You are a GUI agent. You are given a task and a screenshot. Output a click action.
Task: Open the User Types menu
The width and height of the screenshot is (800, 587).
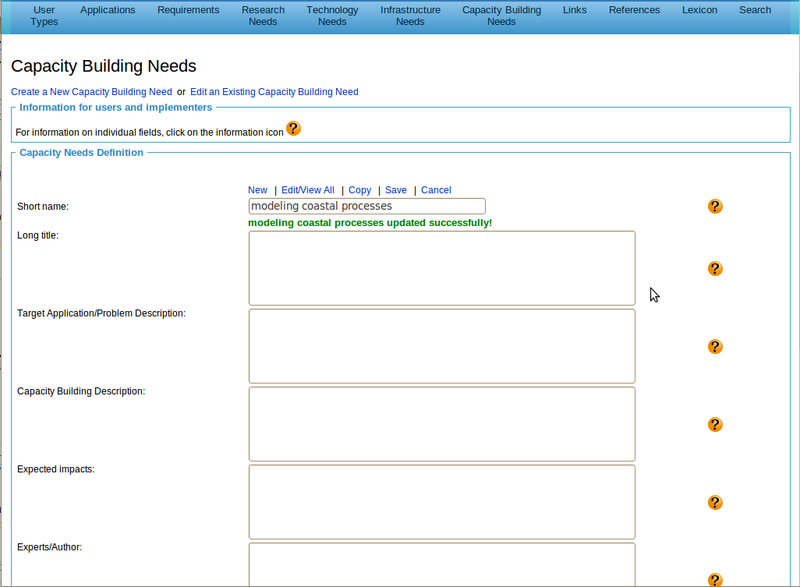(44, 16)
